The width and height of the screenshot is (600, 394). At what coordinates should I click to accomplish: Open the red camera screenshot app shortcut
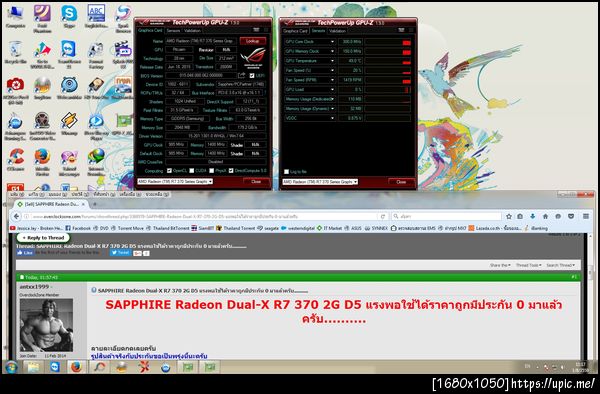[15, 90]
